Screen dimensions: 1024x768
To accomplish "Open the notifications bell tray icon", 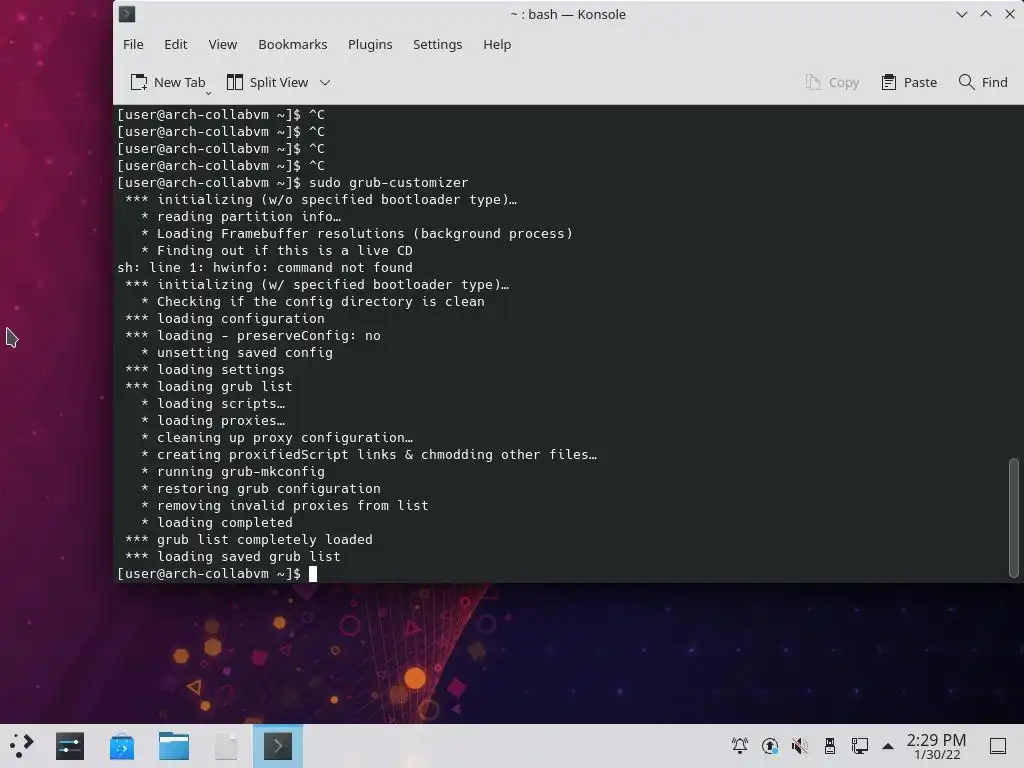I will tap(739, 745).
